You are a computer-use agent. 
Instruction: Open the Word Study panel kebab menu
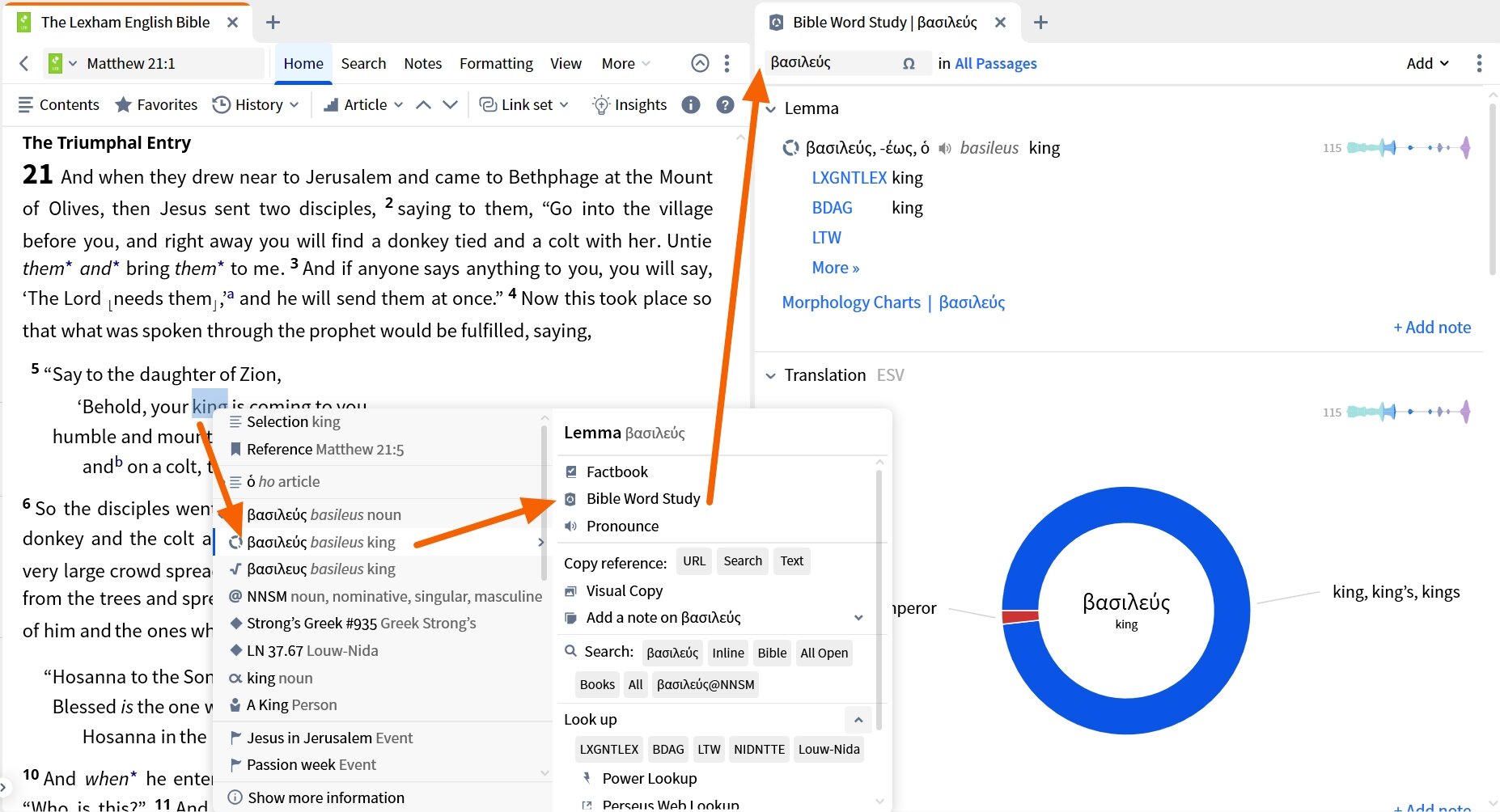[x=1479, y=63]
